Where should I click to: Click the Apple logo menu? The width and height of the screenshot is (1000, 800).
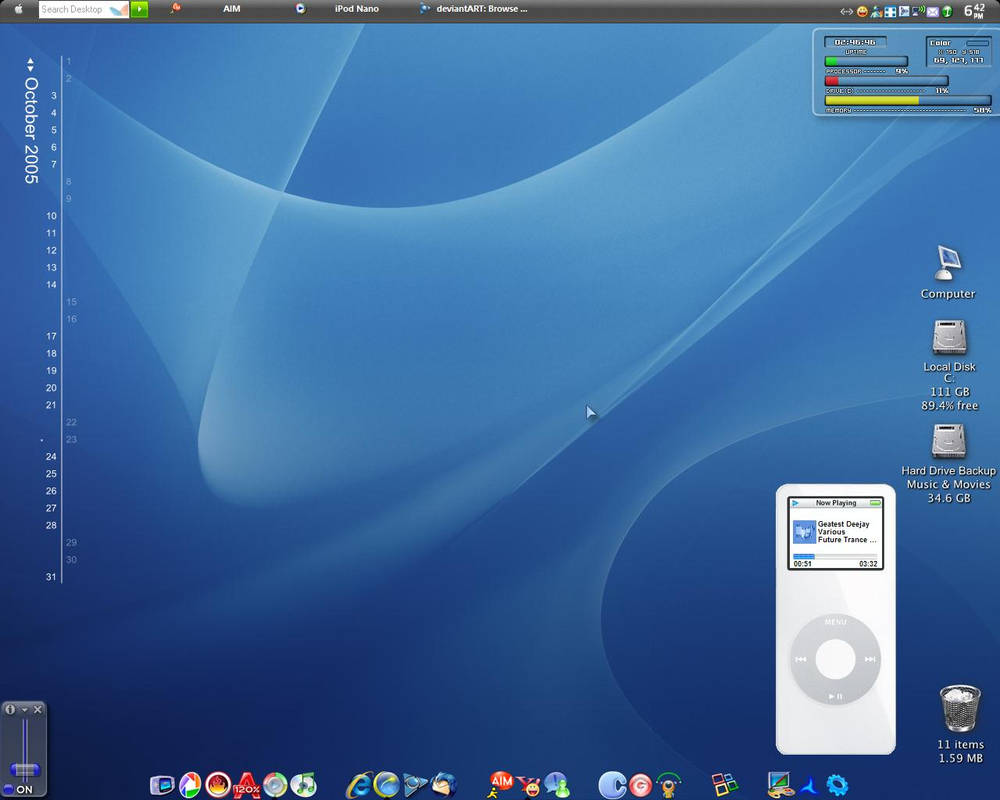[x=18, y=9]
